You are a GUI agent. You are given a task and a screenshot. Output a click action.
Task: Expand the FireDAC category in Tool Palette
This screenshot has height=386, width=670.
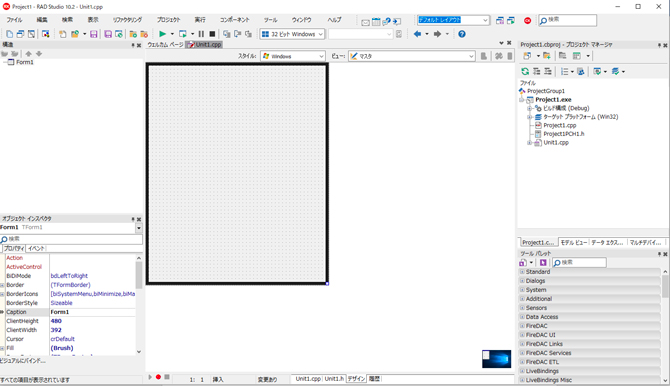522,326
